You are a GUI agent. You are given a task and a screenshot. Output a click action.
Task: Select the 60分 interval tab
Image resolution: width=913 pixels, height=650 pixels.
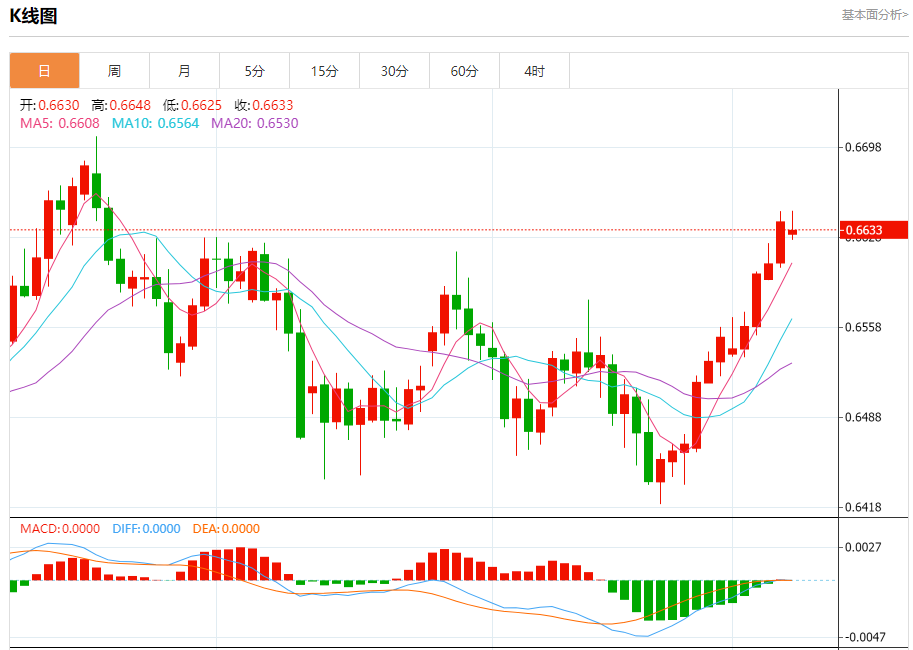coord(465,71)
